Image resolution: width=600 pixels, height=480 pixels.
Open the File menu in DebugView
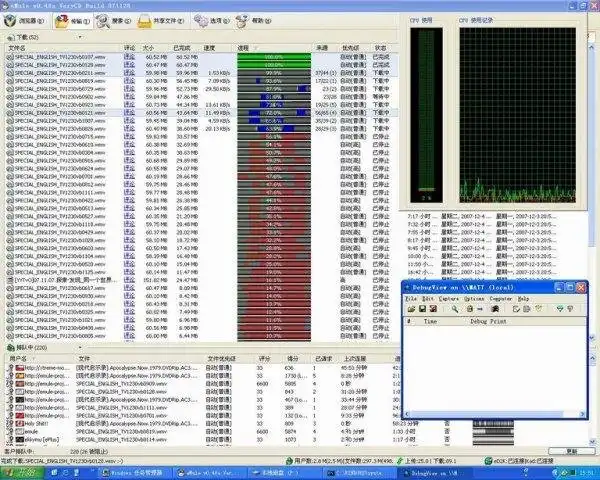411,299
